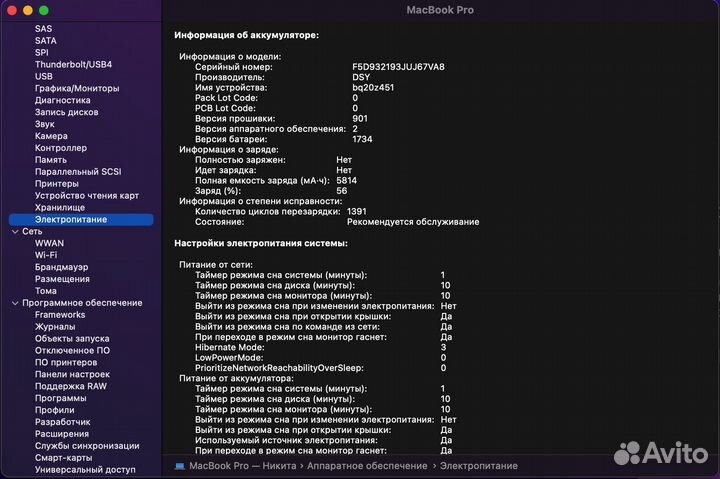
Task: Select charge percent value 56
Action: pos(342,191)
